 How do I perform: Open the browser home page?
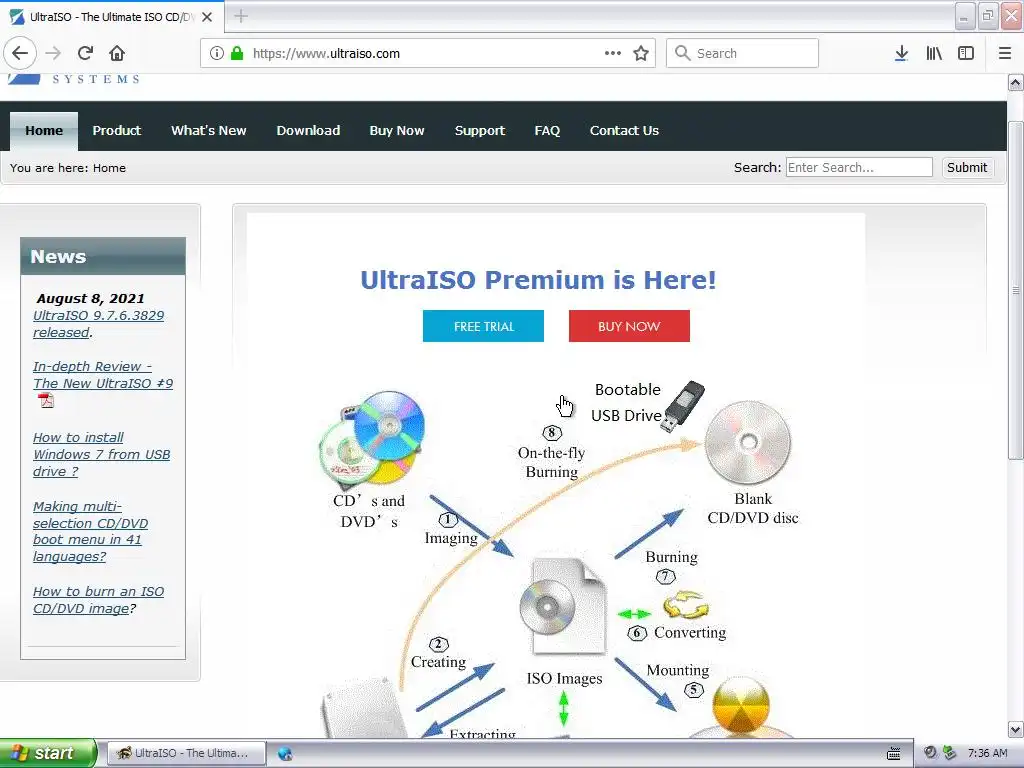[x=117, y=53]
